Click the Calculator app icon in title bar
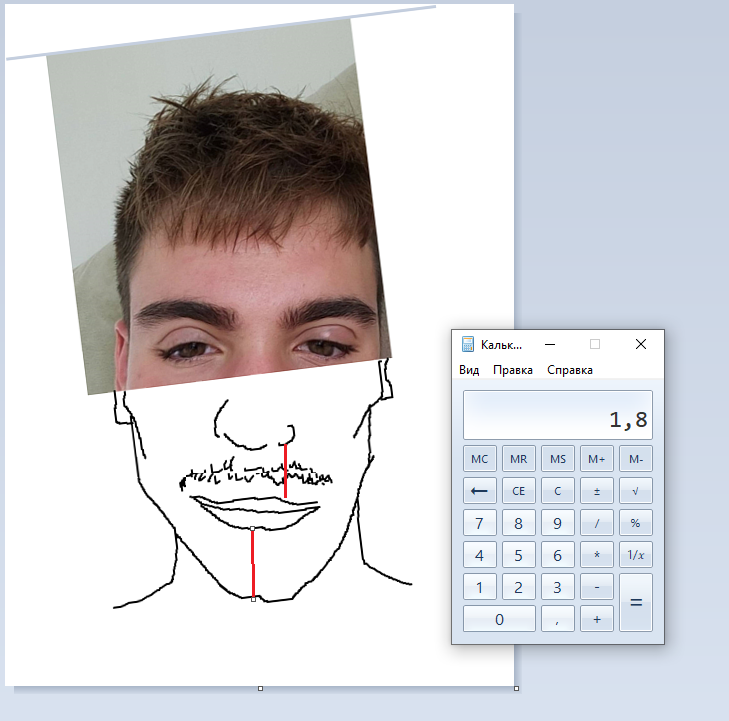The height and width of the screenshot is (721, 729). click(x=467, y=344)
